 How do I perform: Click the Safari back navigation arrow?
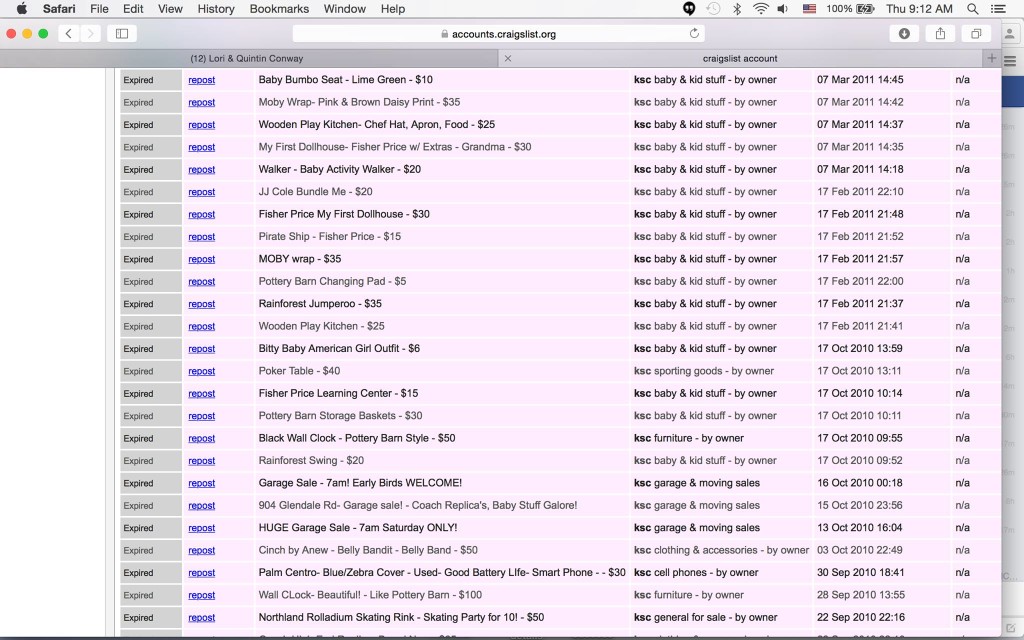[69, 33]
